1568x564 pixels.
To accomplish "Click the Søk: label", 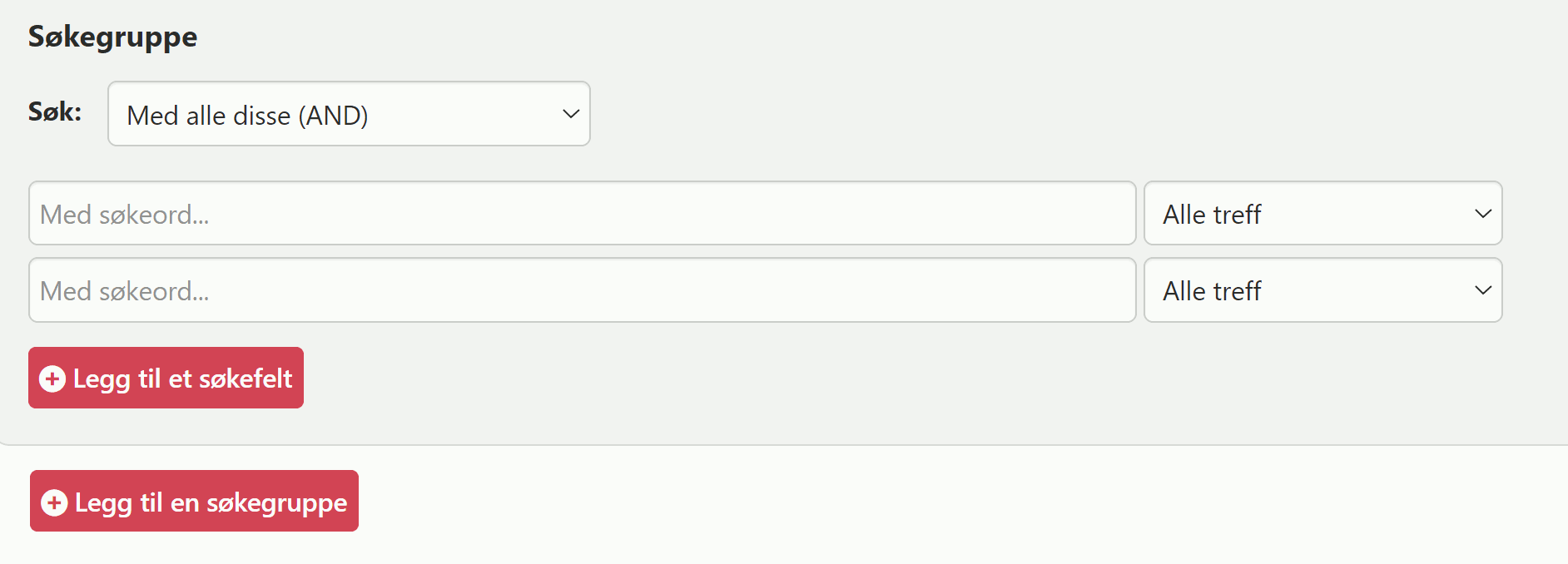I will (55, 111).
